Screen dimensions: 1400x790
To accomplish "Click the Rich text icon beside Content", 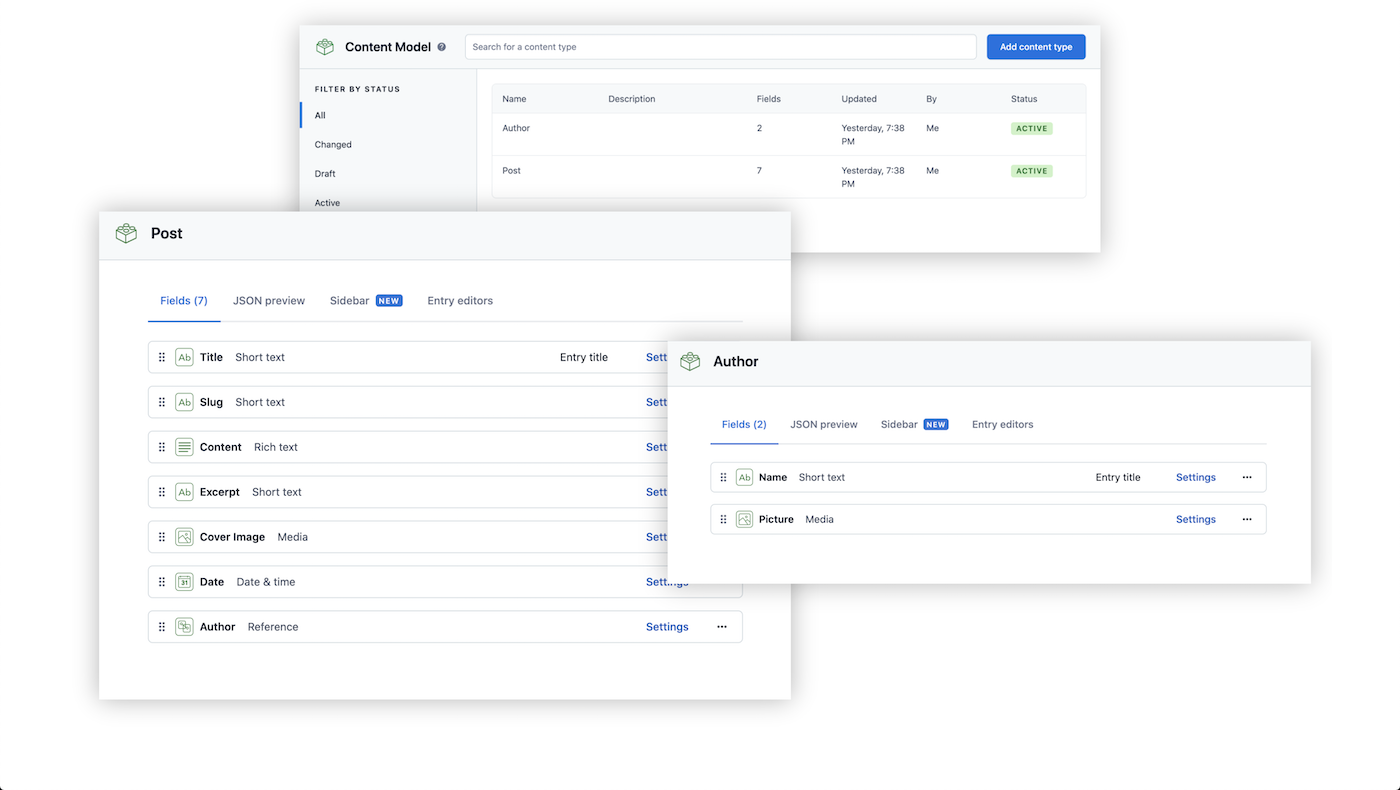I will 184,447.
